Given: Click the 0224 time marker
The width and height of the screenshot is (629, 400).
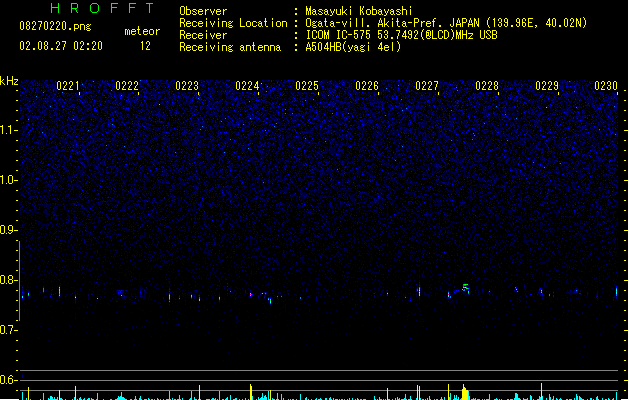Looking at the screenshot, I should (x=247, y=86).
